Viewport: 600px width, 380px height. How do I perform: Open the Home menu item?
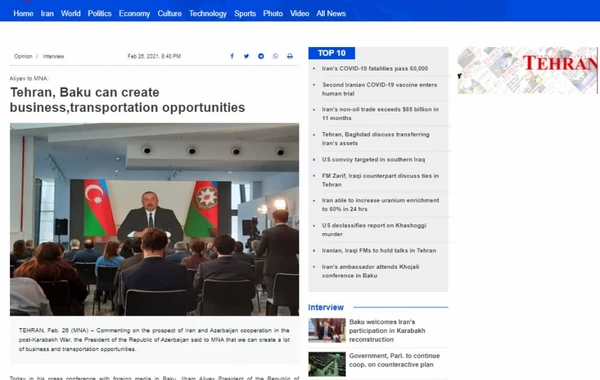pyautogui.click(x=23, y=13)
